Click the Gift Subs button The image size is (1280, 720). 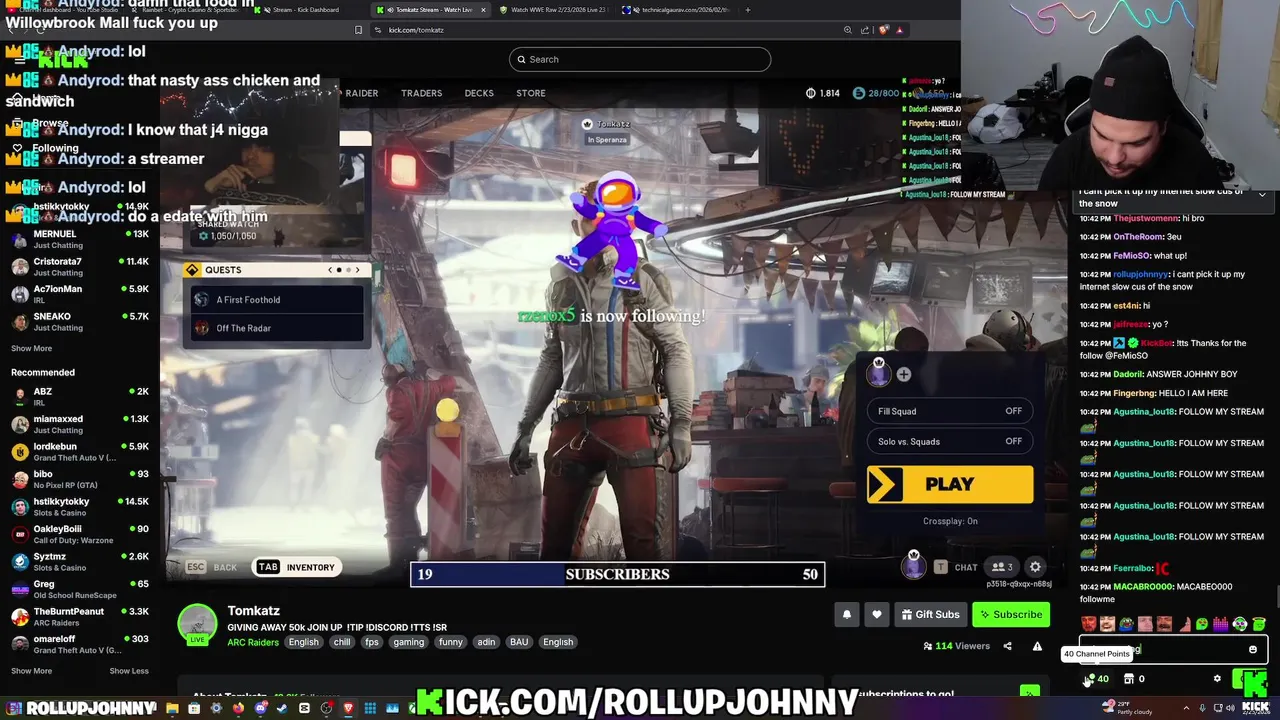pos(930,615)
